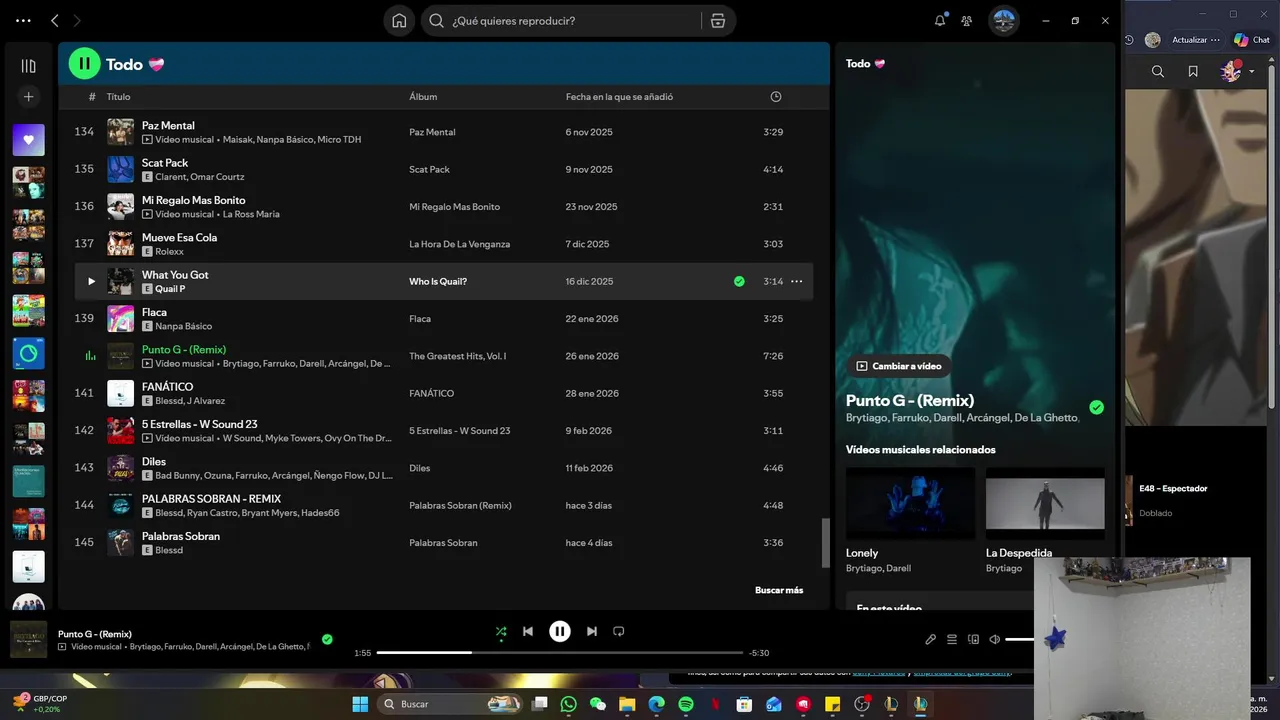
Task: Open the search icon in the browser window
Action: point(1158,71)
